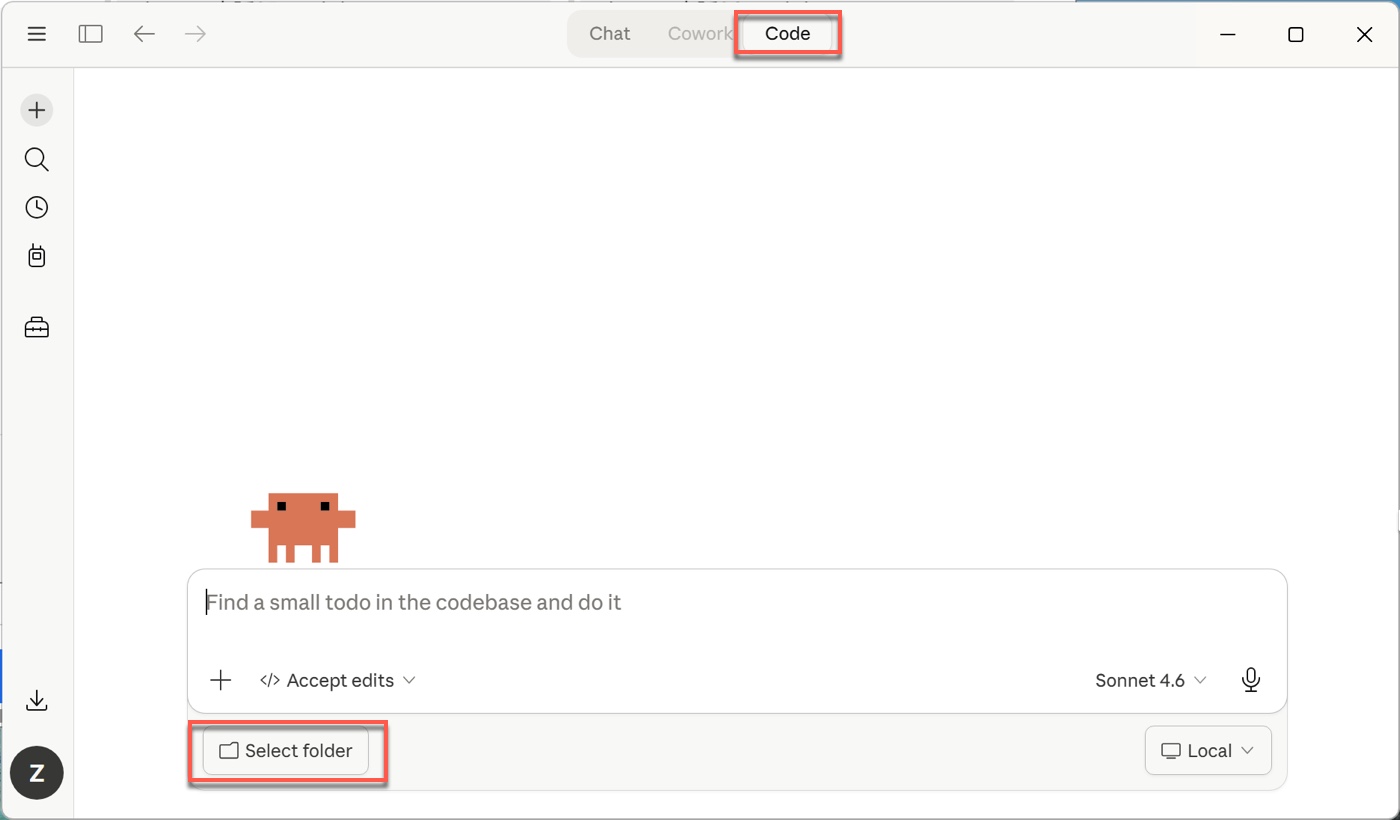Select the Code tab
1400x820 pixels.
click(x=787, y=34)
